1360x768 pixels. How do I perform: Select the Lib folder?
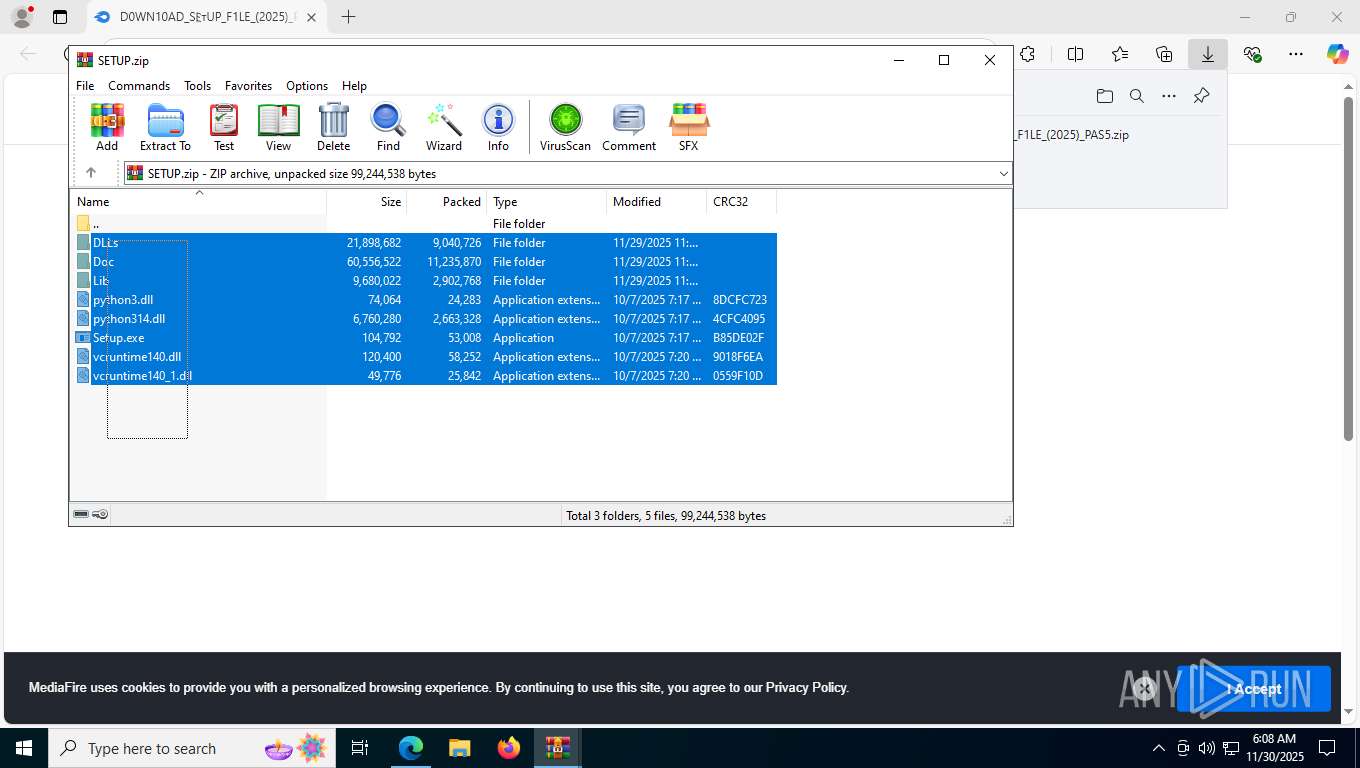[x=423, y=280]
